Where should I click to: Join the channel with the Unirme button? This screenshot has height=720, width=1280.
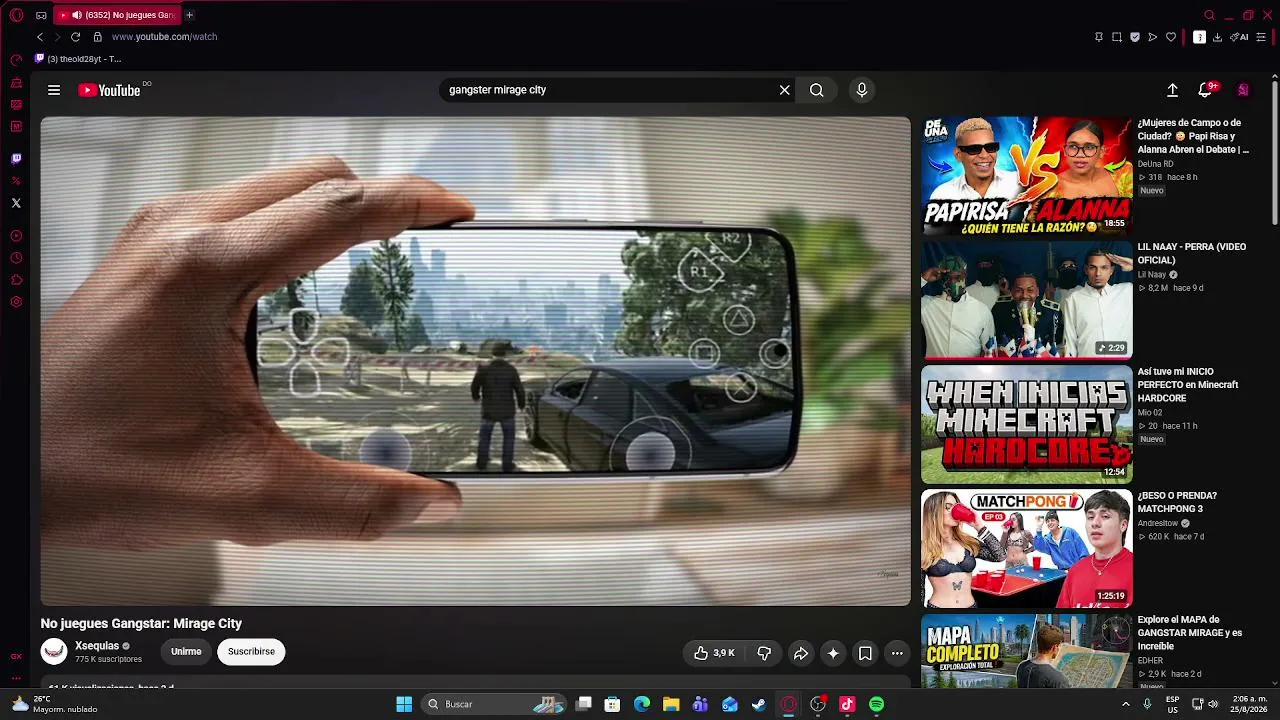pos(186,652)
